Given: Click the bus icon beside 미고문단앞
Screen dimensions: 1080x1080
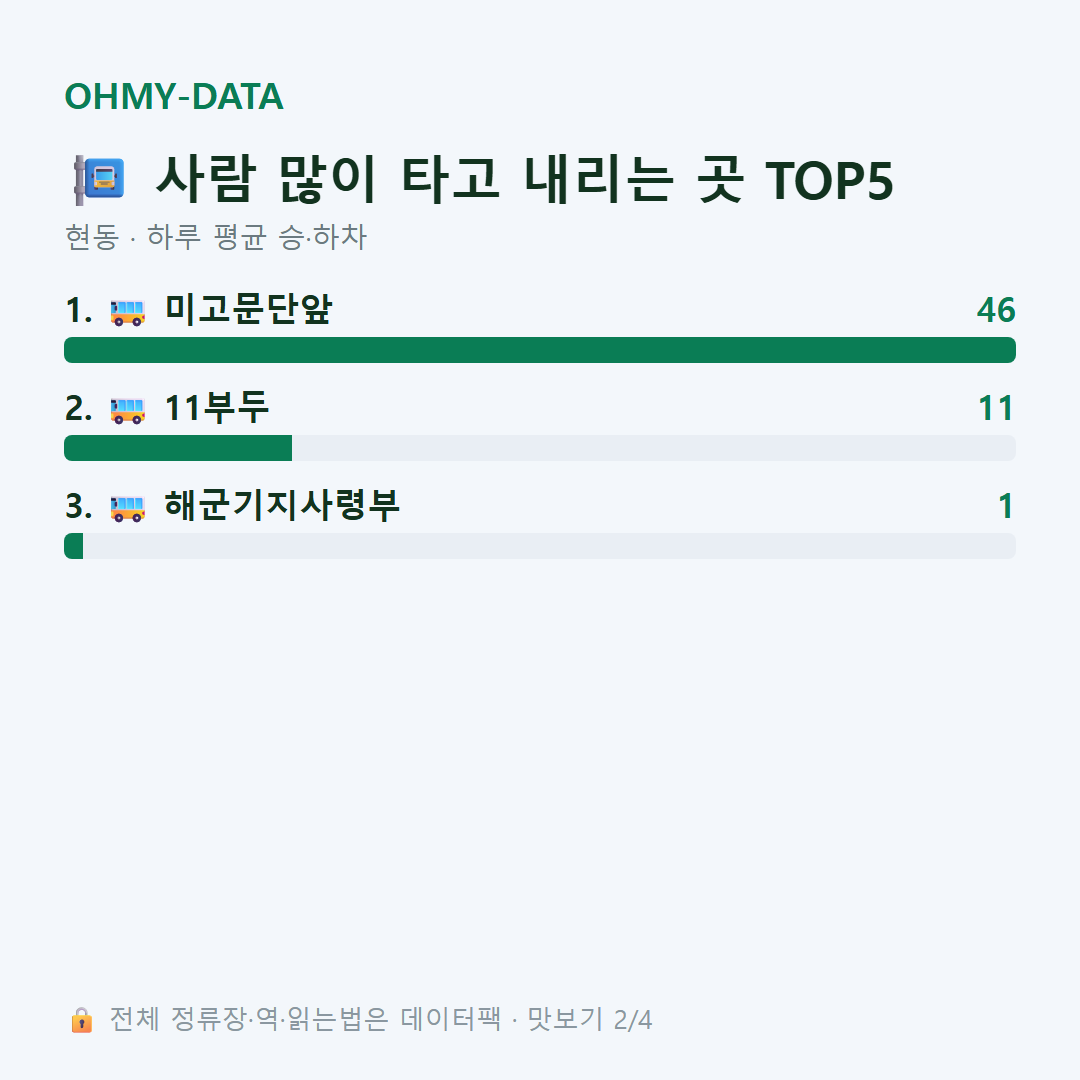Looking at the screenshot, I should point(127,312).
